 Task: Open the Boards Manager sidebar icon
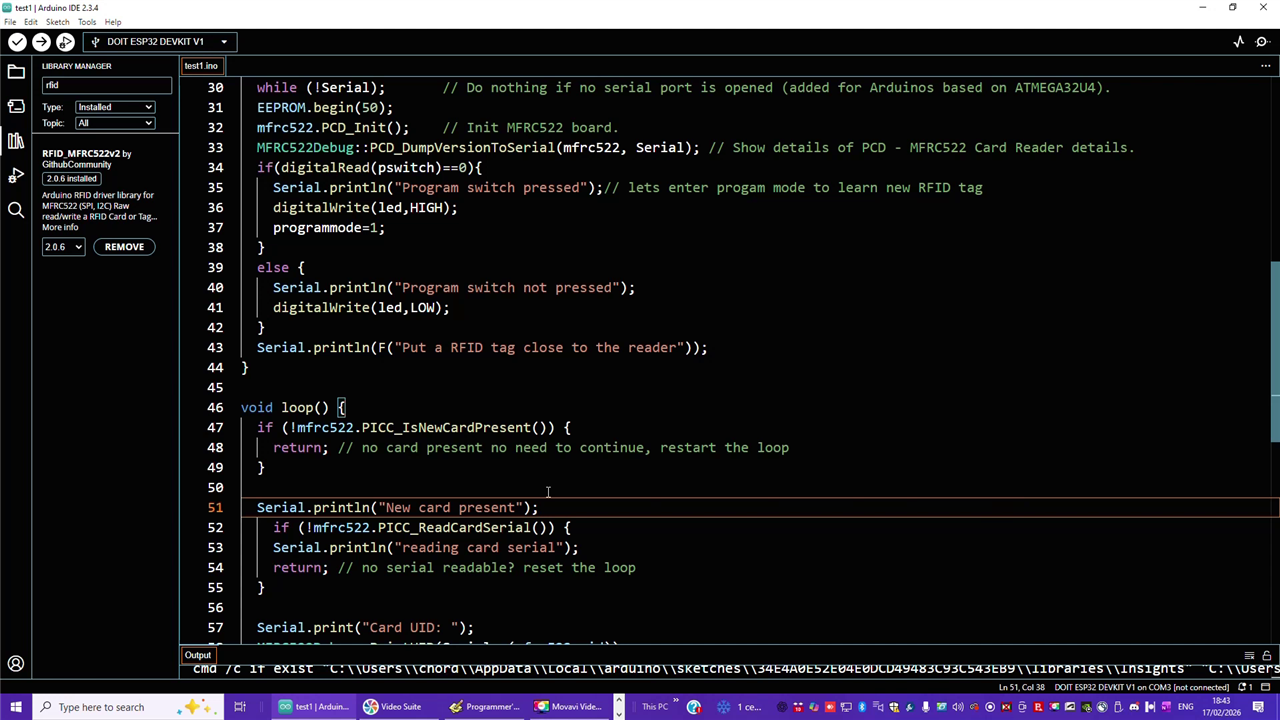16,106
